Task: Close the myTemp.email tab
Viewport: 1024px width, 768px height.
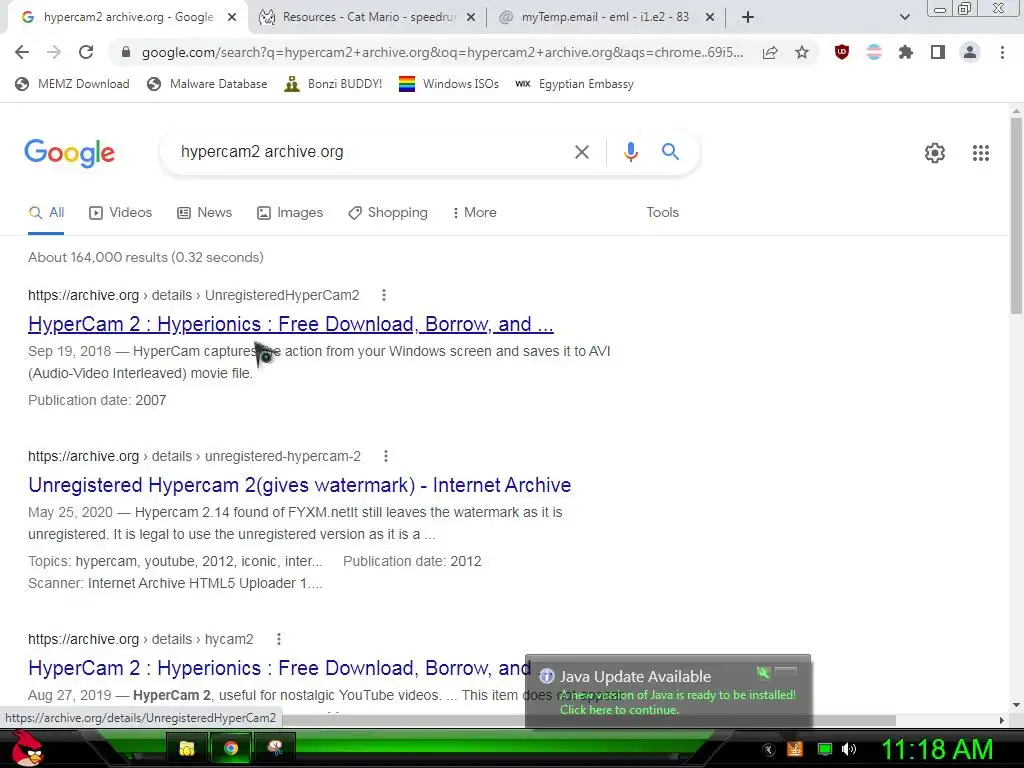Action: tap(710, 17)
